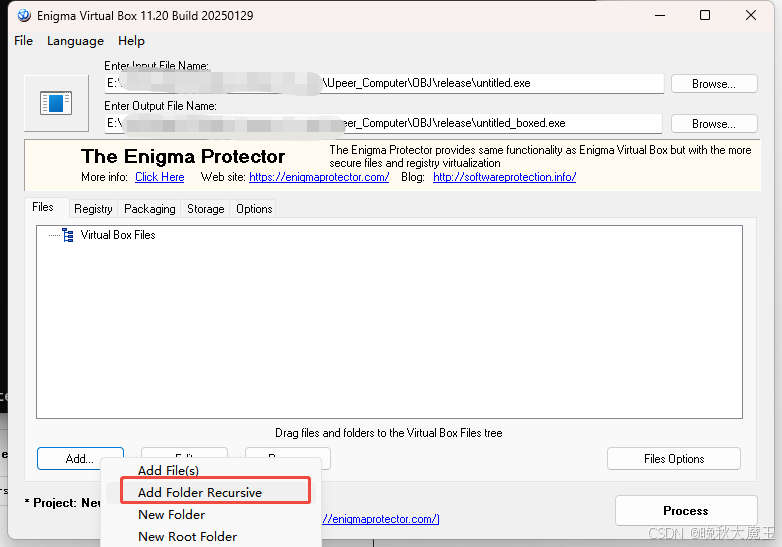
Task: Click the Enigma Virtual Box title bar icon
Action: (24, 15)
